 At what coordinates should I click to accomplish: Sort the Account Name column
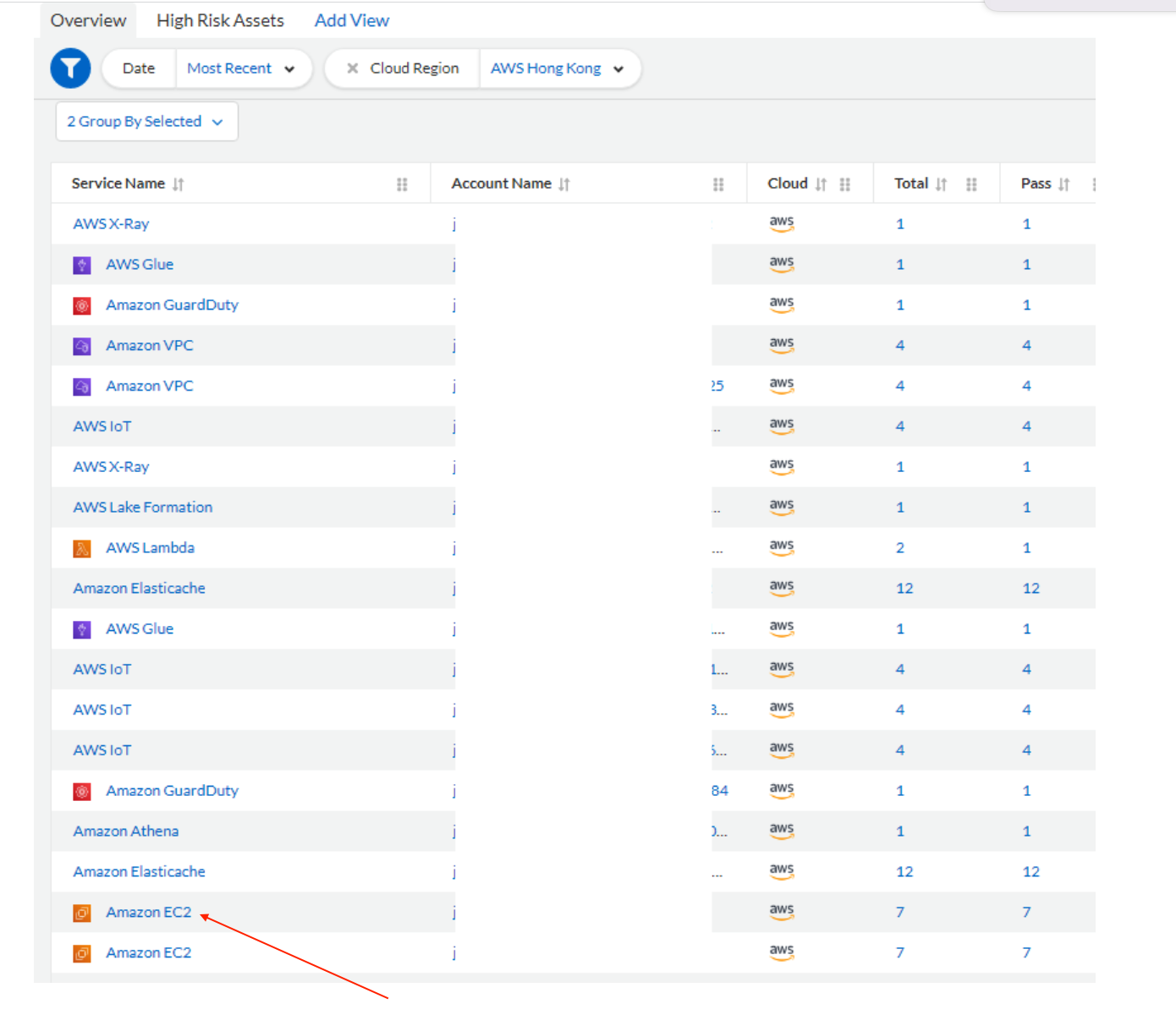pyautogui.click(x=564, y=184)
